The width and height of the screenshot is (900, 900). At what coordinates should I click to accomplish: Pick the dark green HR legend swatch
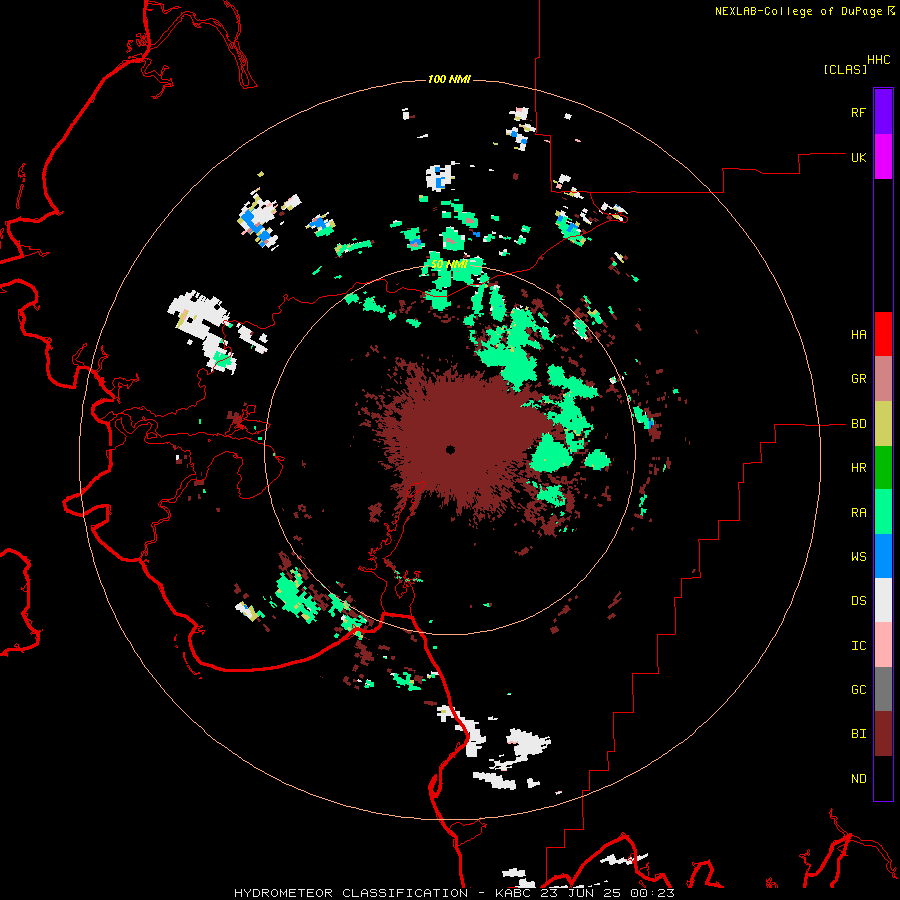883,468
